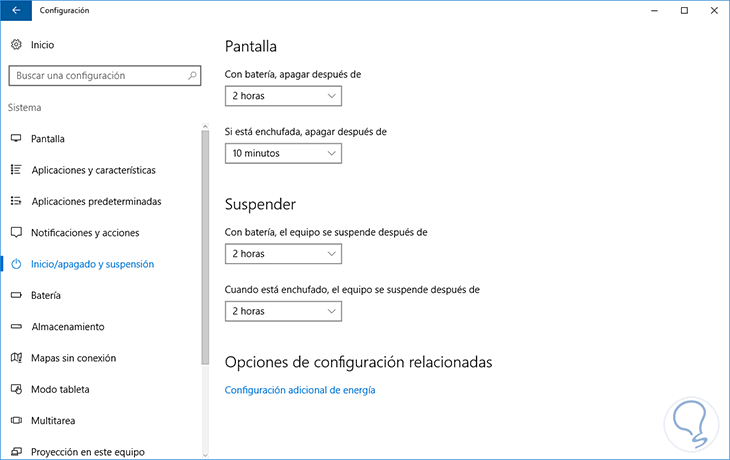Click the Inicio gear icon
Image resolution: width=730 pixels, height=460 pixels.
pyautogui.click(x=16, y=45)
